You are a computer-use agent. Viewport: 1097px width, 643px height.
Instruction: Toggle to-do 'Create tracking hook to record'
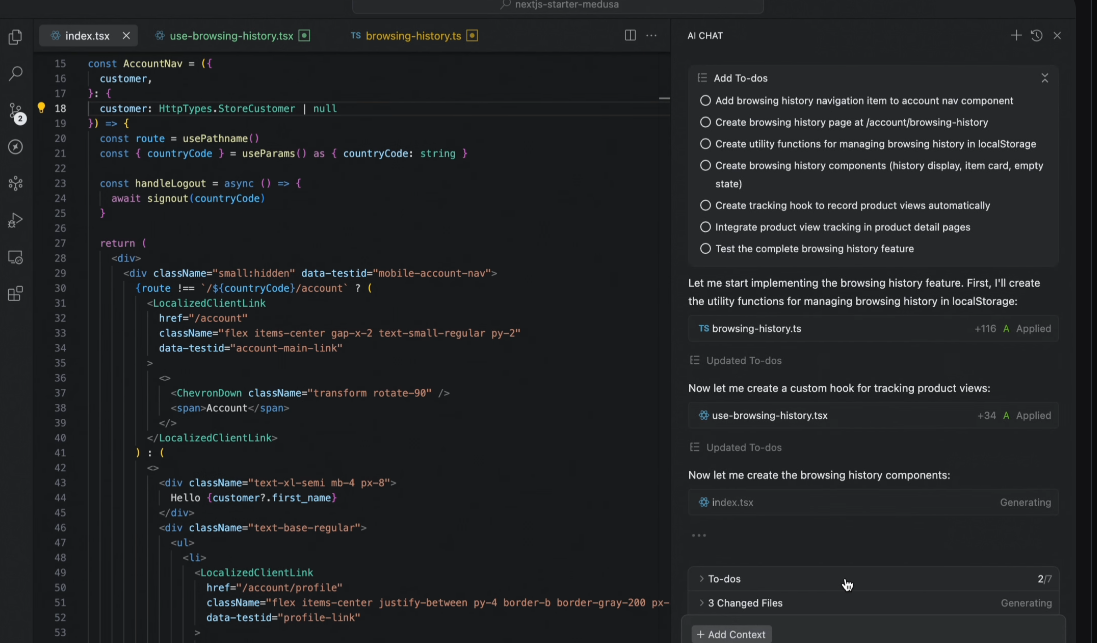pos(705,206)
